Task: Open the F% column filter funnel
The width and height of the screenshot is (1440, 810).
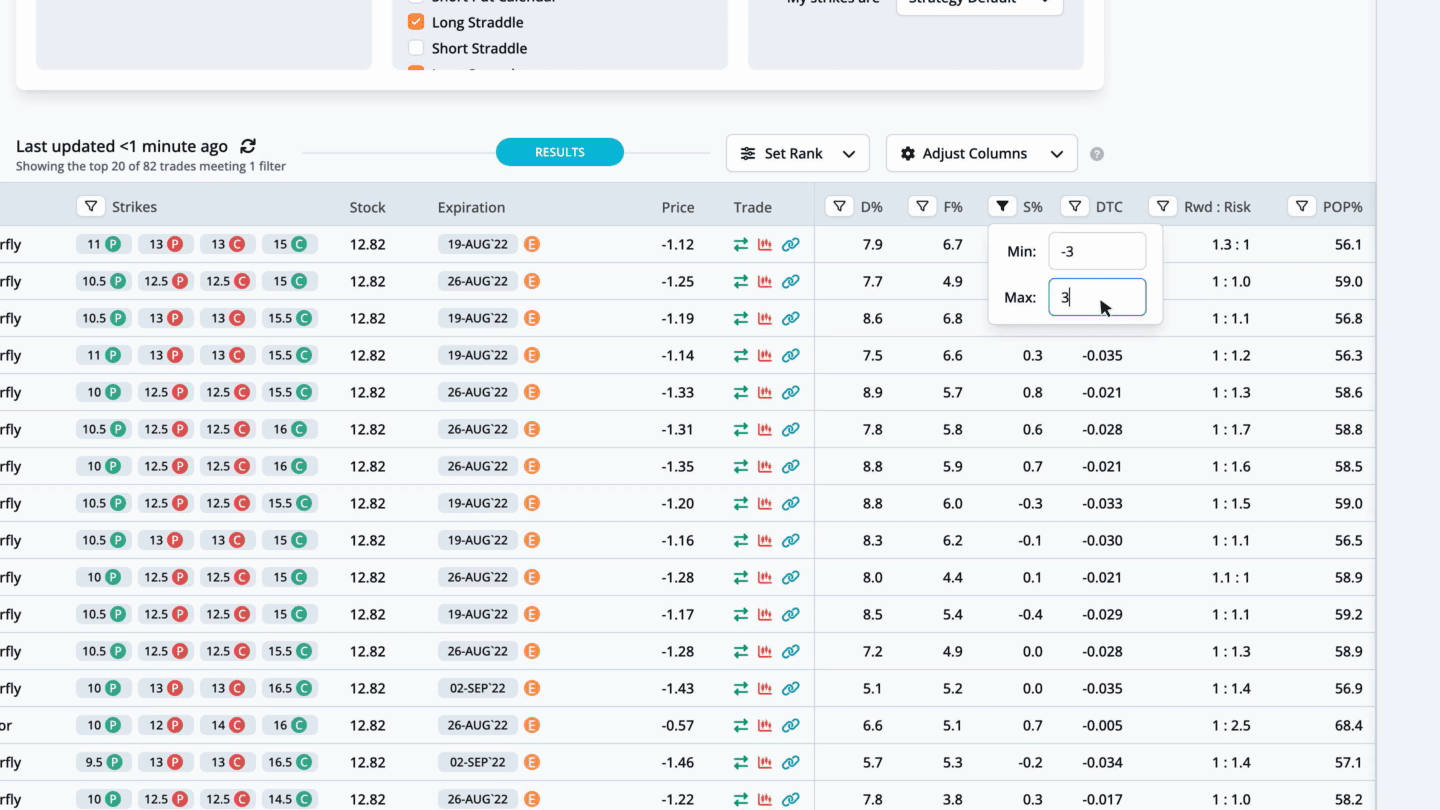Action: [922, 207]
